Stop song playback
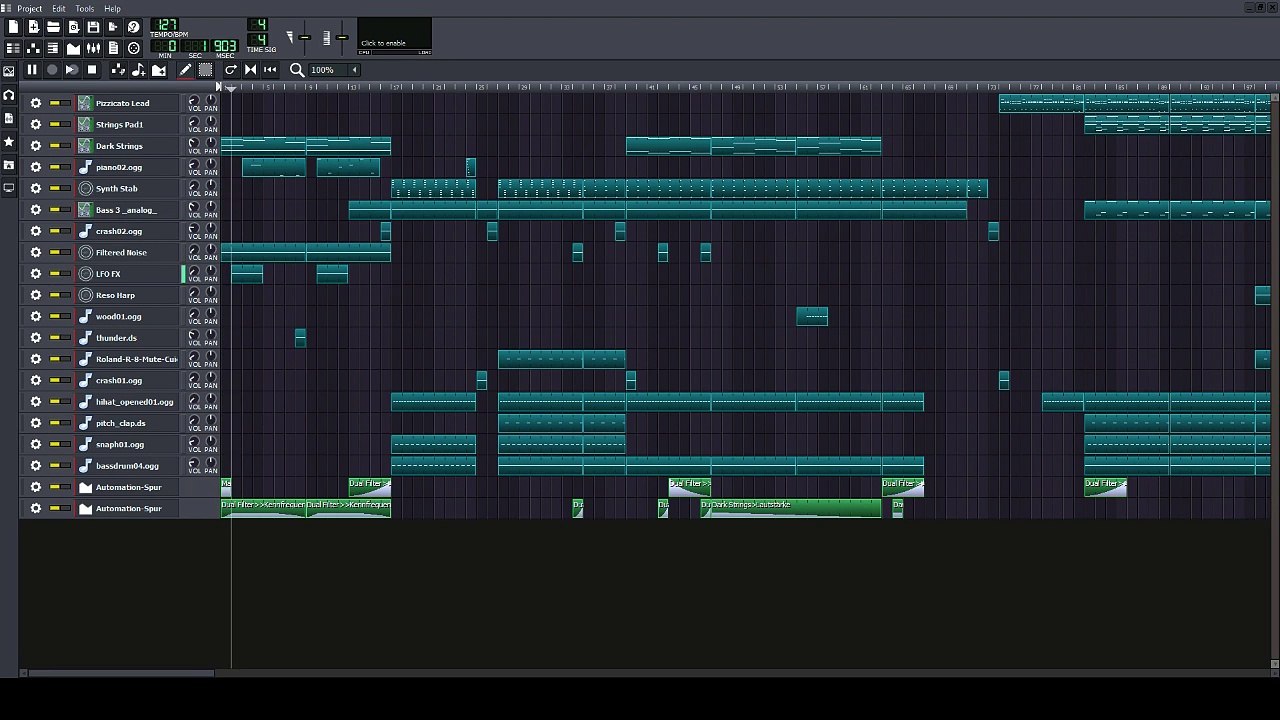Image resolution: width=1280 pixels, height=720 pixels. coord(92,70)
